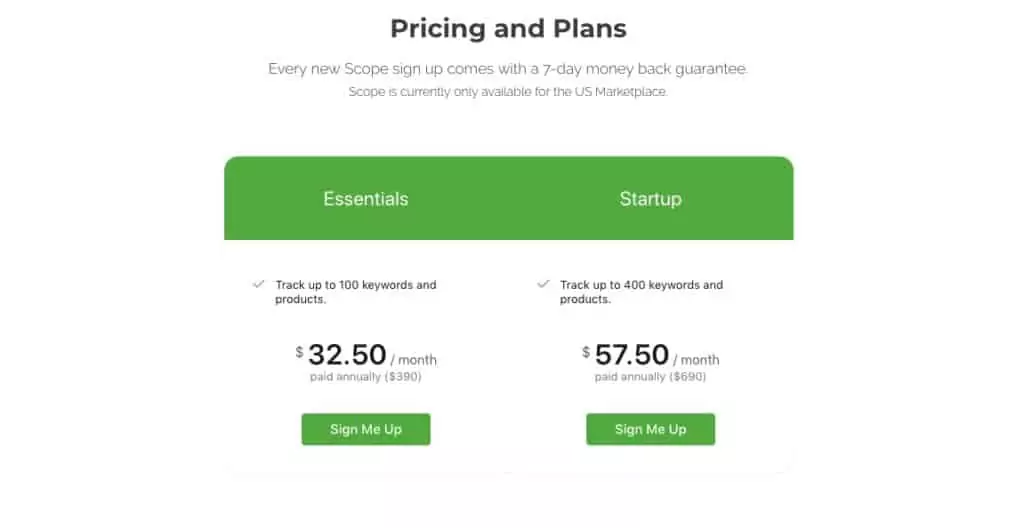
Task: Click the checkmark icon beside 100 keywords
Action: 259,284
